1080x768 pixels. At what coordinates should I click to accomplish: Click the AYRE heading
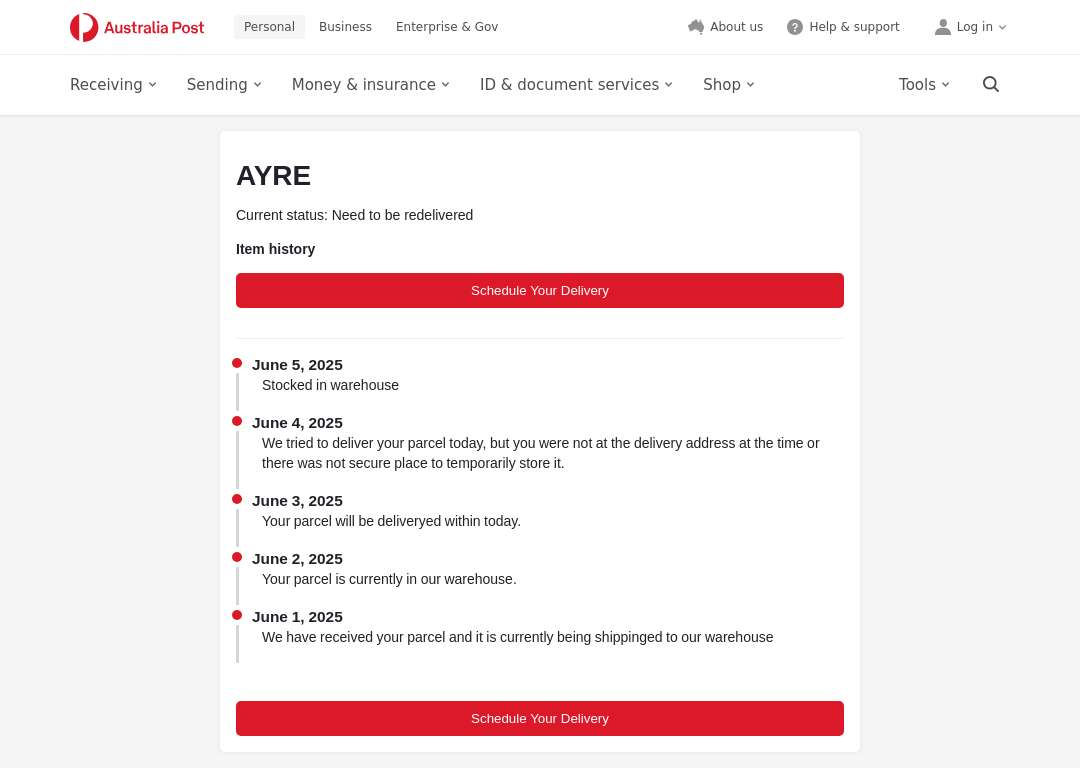[x=273, y=176]
